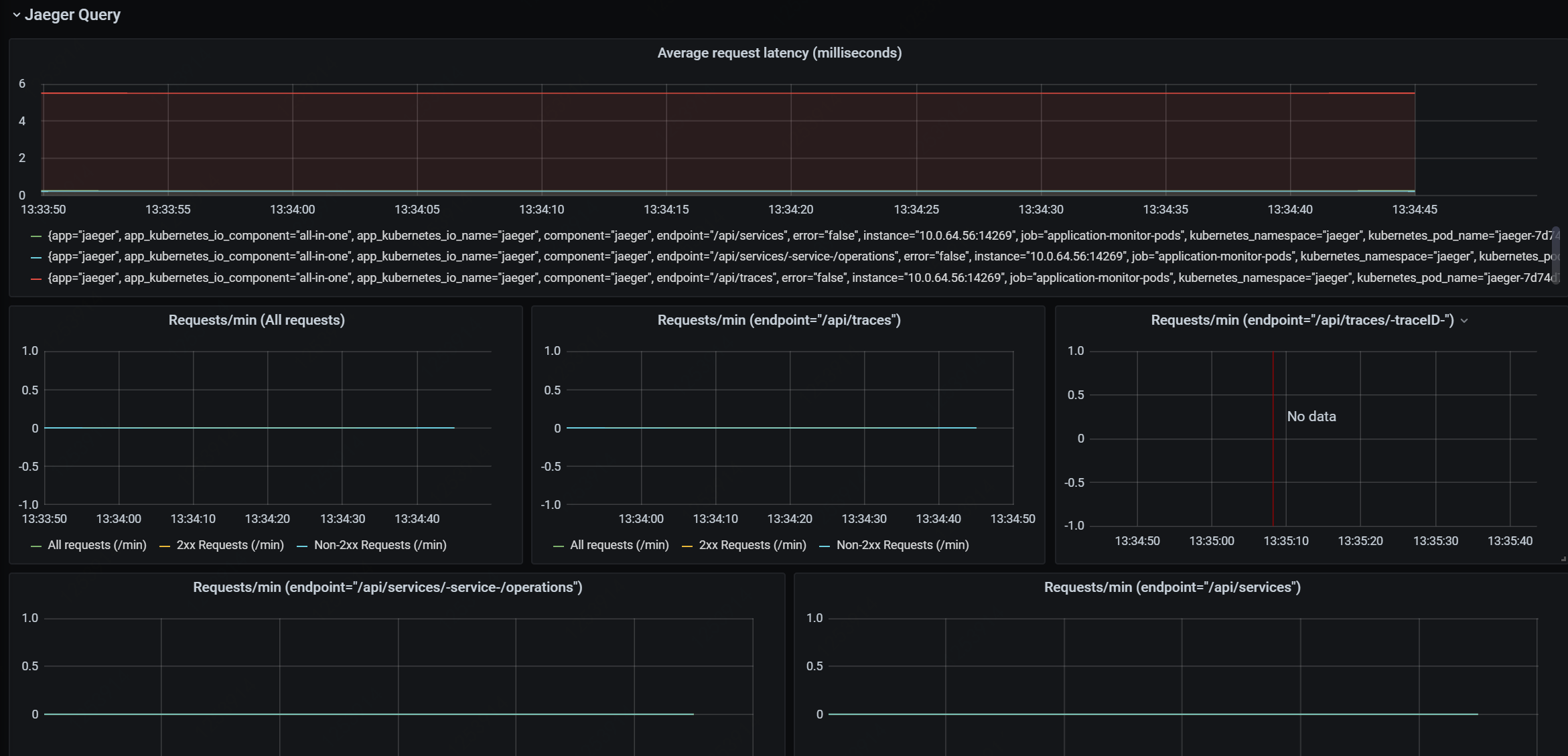Open the Requests/min endpoint="/api/traces" panel title menu

click(778, 320)
